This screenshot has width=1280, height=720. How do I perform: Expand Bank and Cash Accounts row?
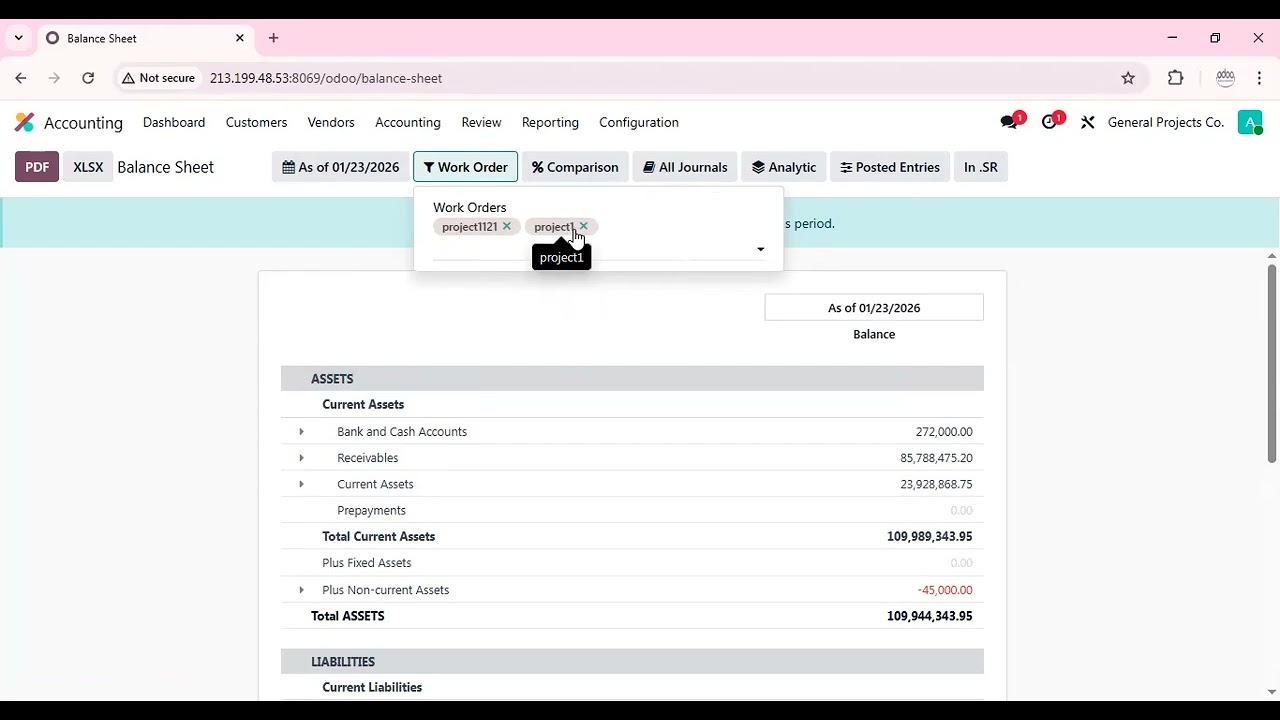coord(301,432)
